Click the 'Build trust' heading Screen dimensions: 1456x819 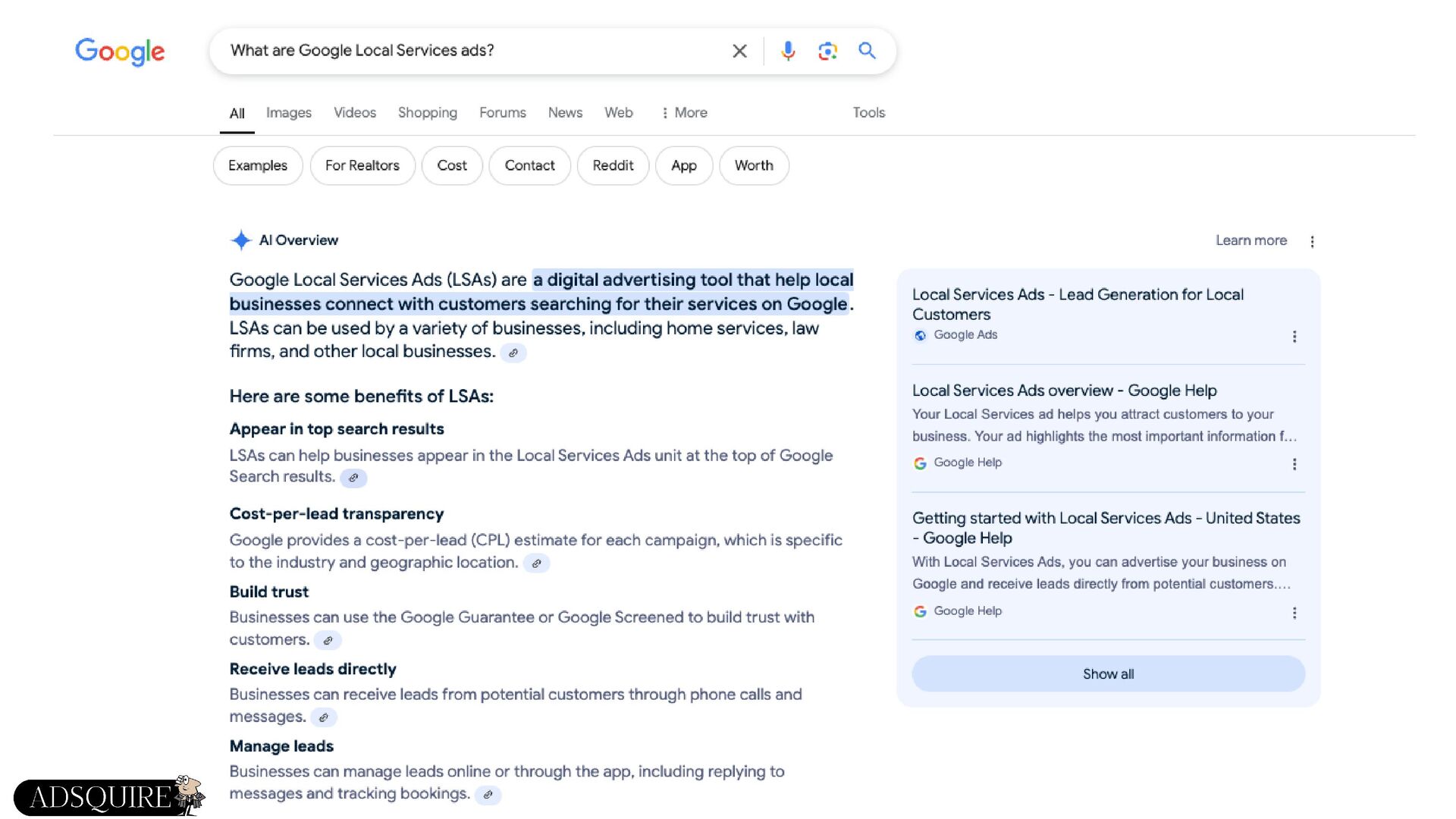click(x=269, y=591)
